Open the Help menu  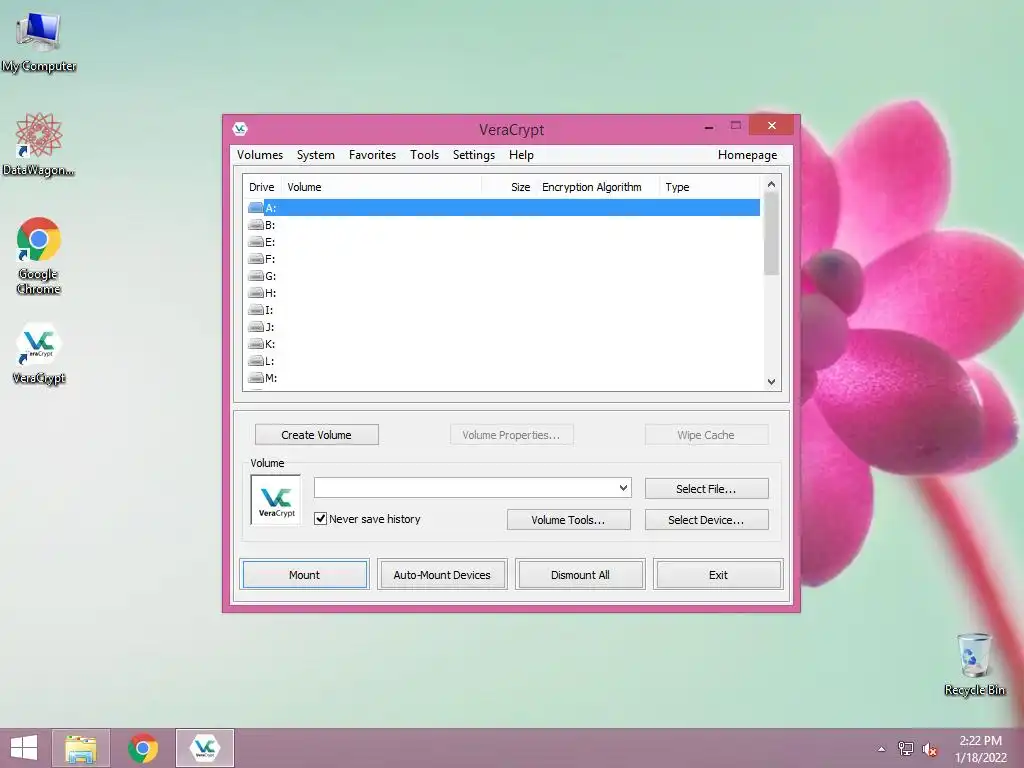(x=521, y=155)
